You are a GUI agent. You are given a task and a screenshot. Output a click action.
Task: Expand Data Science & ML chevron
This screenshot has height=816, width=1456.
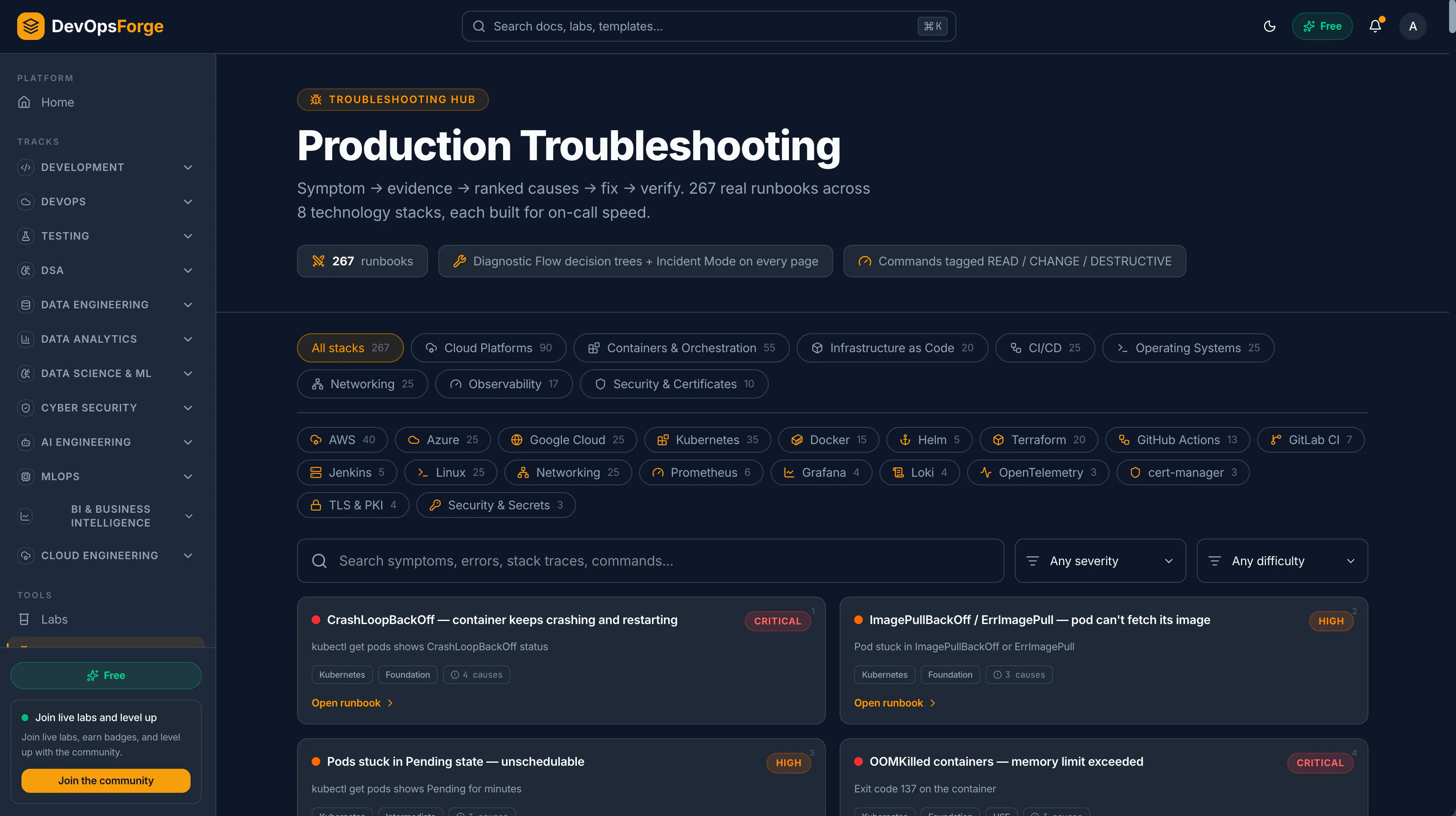click(188, 373)
